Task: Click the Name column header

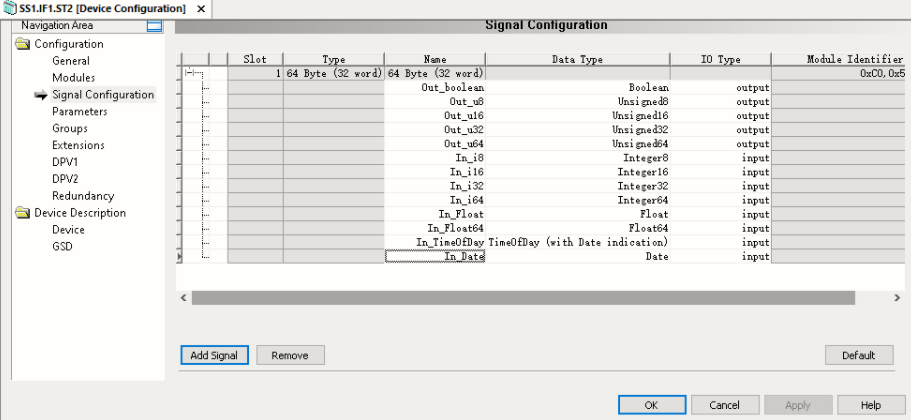Action: 435,59
